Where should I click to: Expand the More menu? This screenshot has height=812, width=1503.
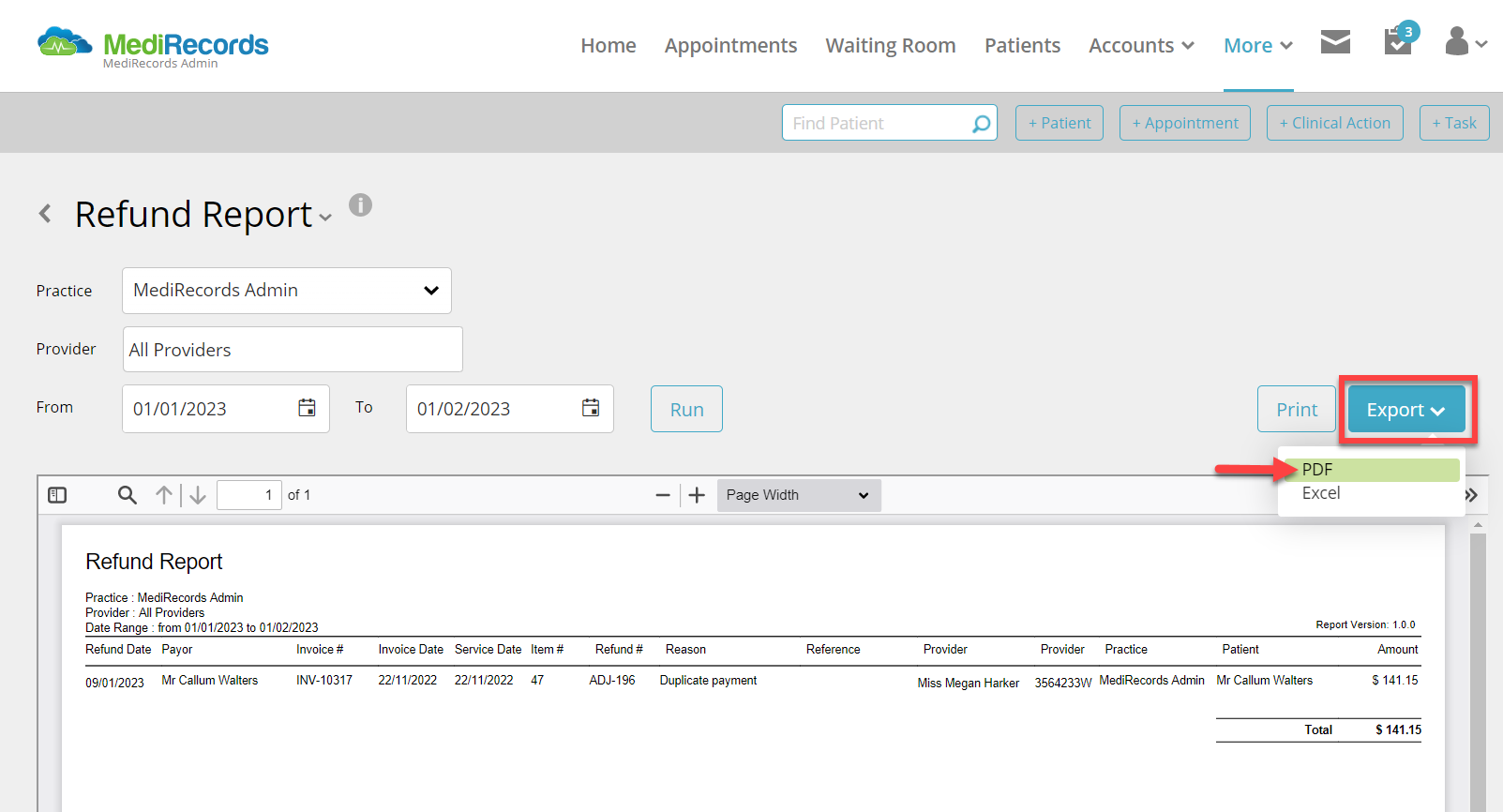tap(1258, 45)
